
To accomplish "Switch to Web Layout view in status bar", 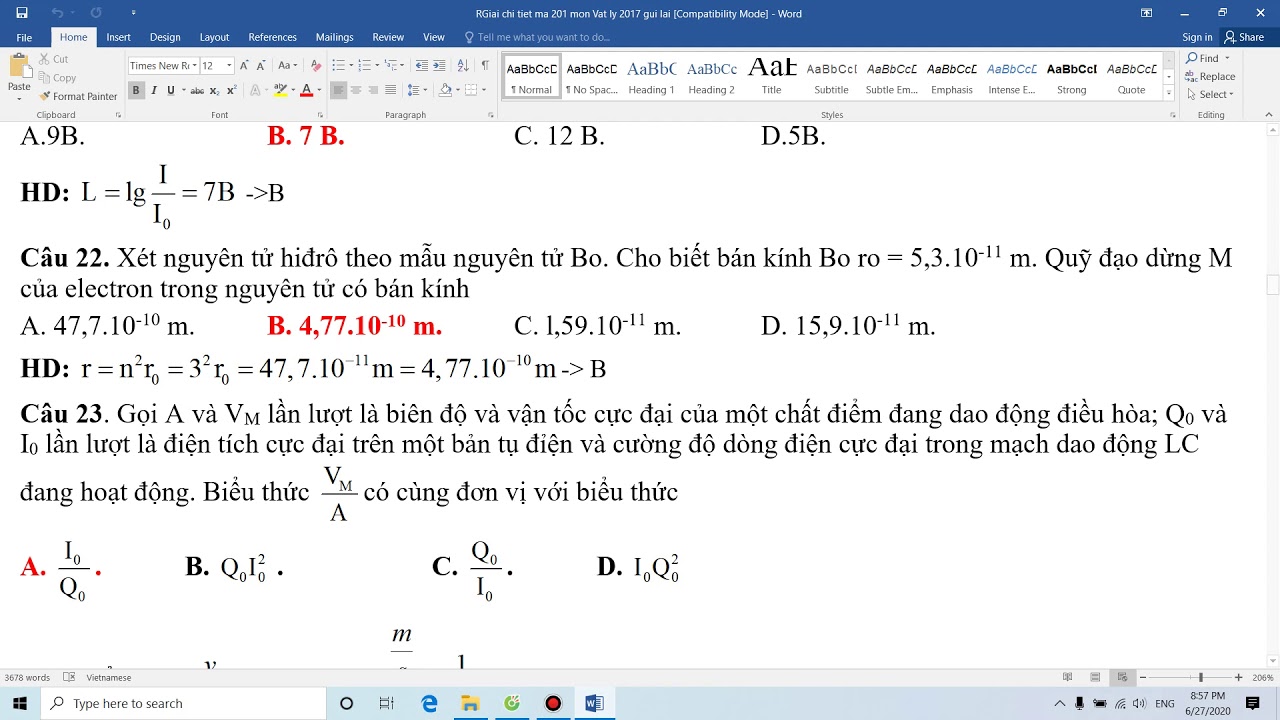I will pos(1123,677).
